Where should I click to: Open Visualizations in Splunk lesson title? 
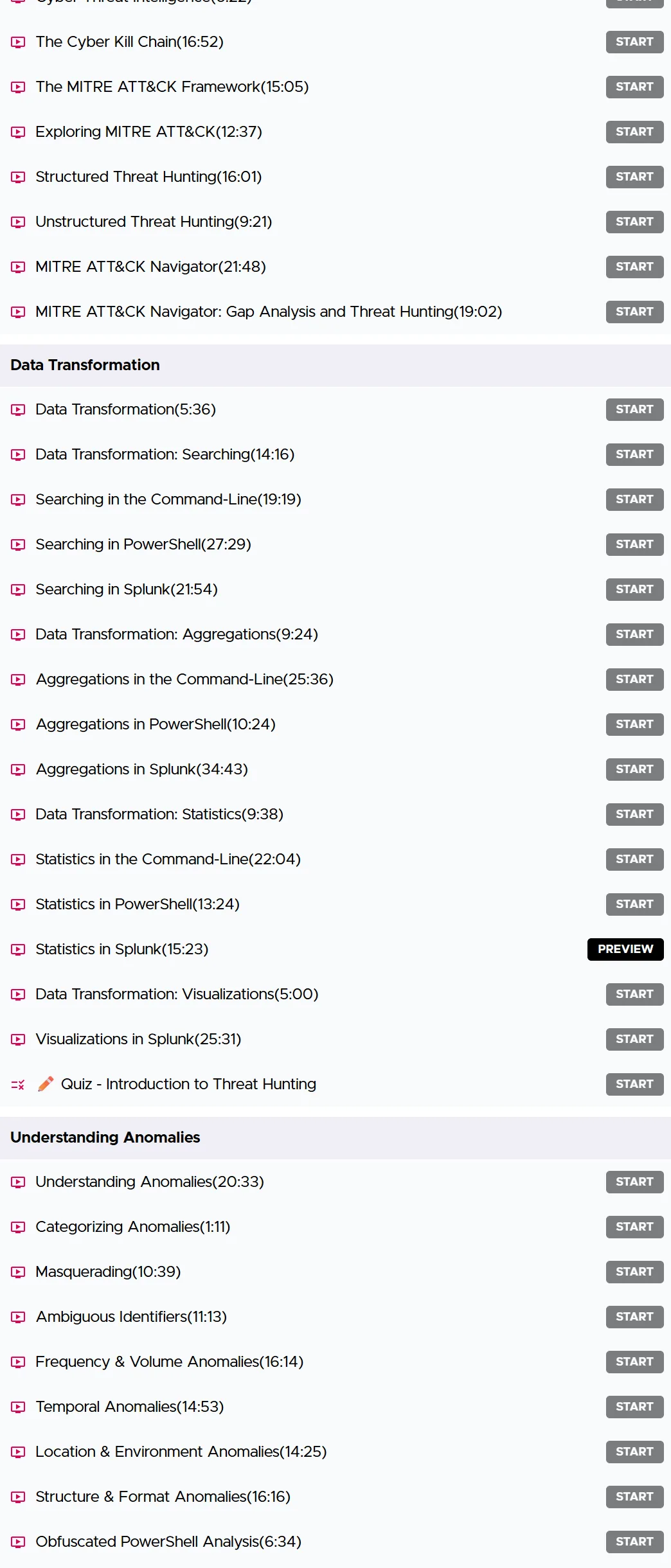click(138, 1039)
